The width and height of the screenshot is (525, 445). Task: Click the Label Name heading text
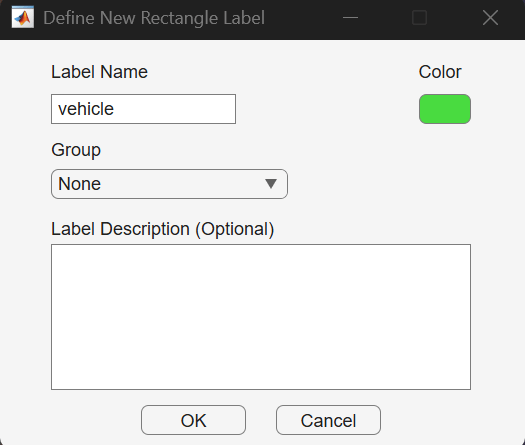click(99, 72)
